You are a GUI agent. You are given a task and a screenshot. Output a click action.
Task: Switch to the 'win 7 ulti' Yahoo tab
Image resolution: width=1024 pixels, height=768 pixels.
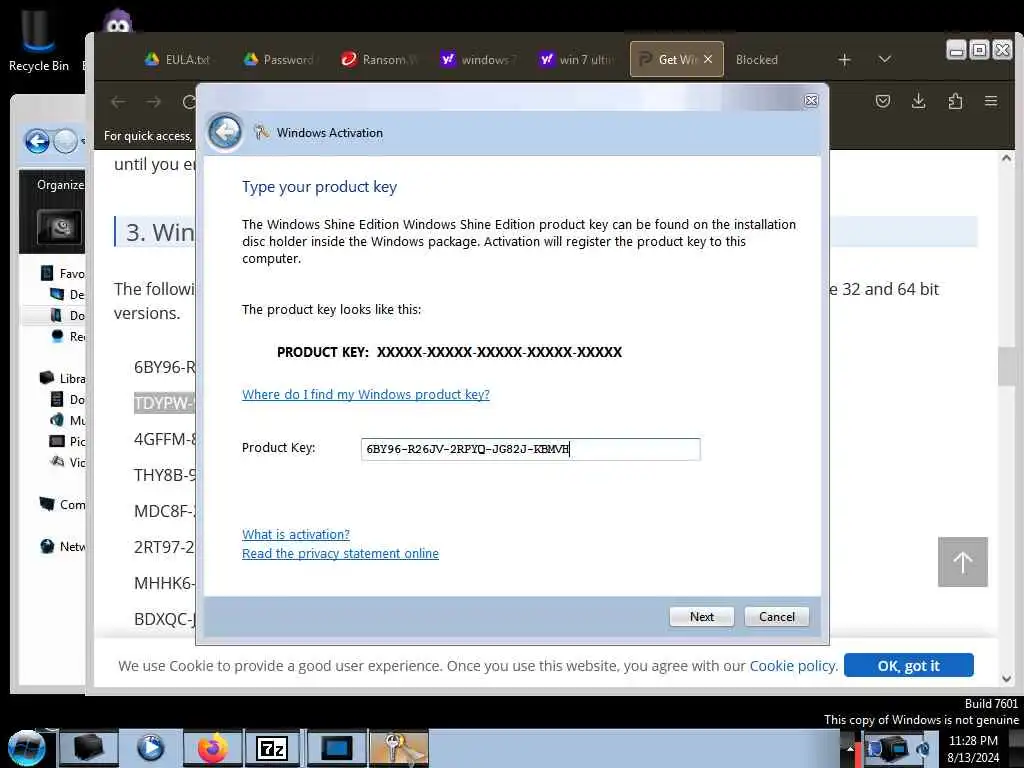pyautogui.click(x=577, y=59)
